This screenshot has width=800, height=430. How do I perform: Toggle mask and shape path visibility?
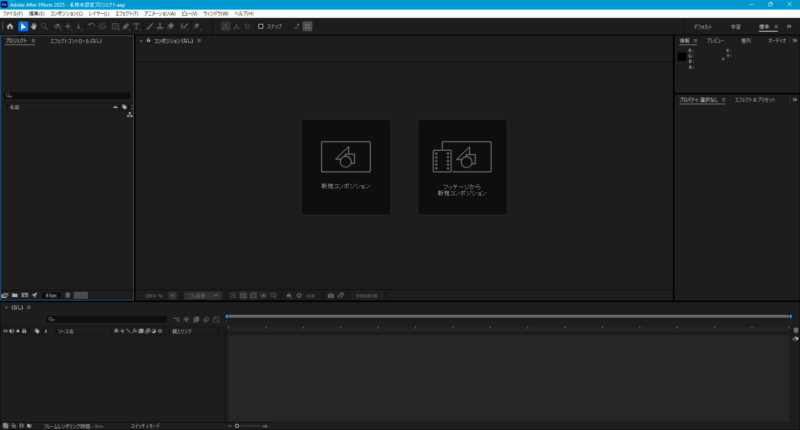(254, 296)
